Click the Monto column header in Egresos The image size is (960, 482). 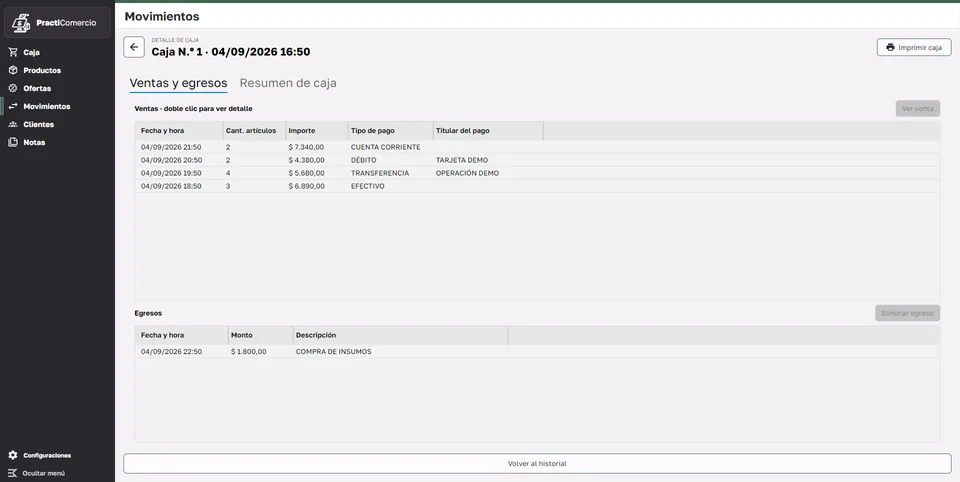pos(261,335)
